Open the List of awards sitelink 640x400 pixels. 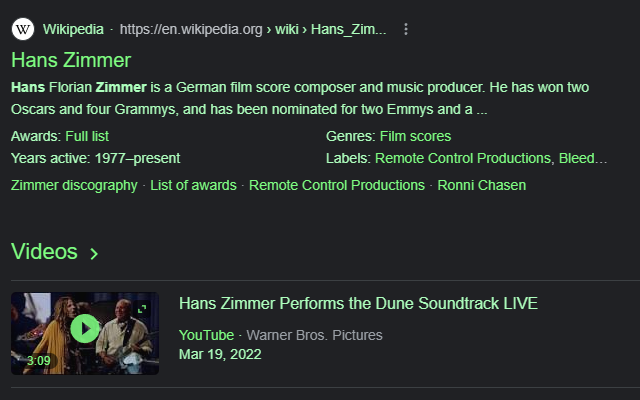193,185
